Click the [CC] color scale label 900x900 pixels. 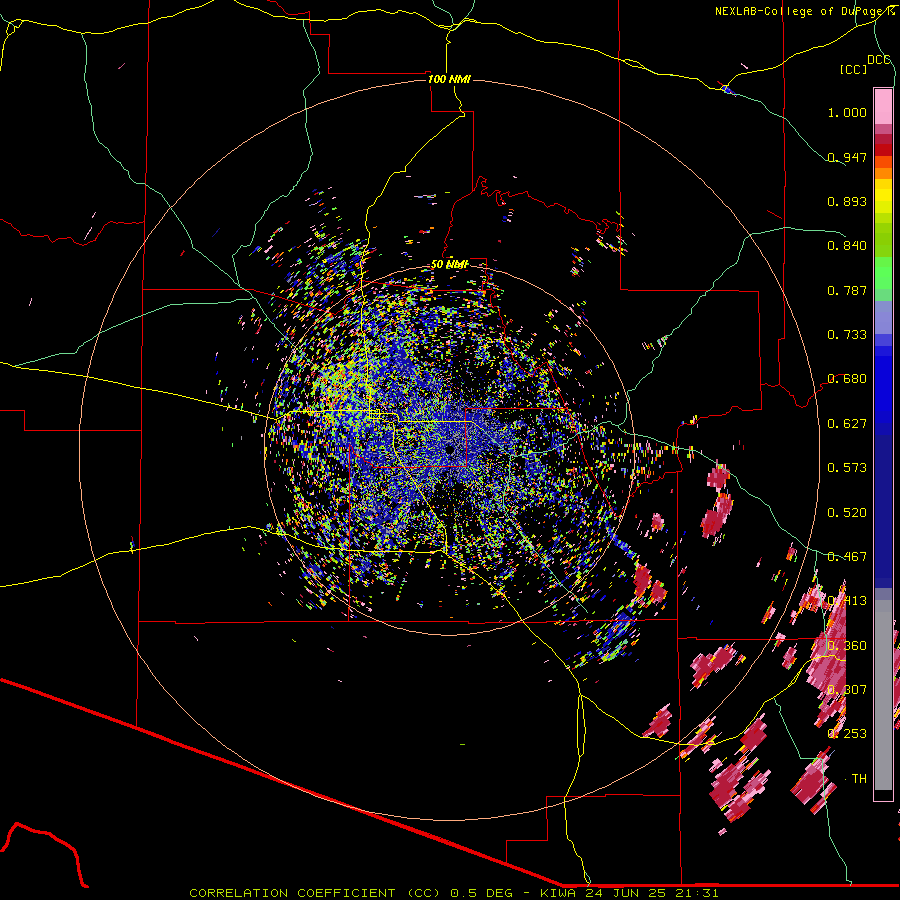pos(854,69)
